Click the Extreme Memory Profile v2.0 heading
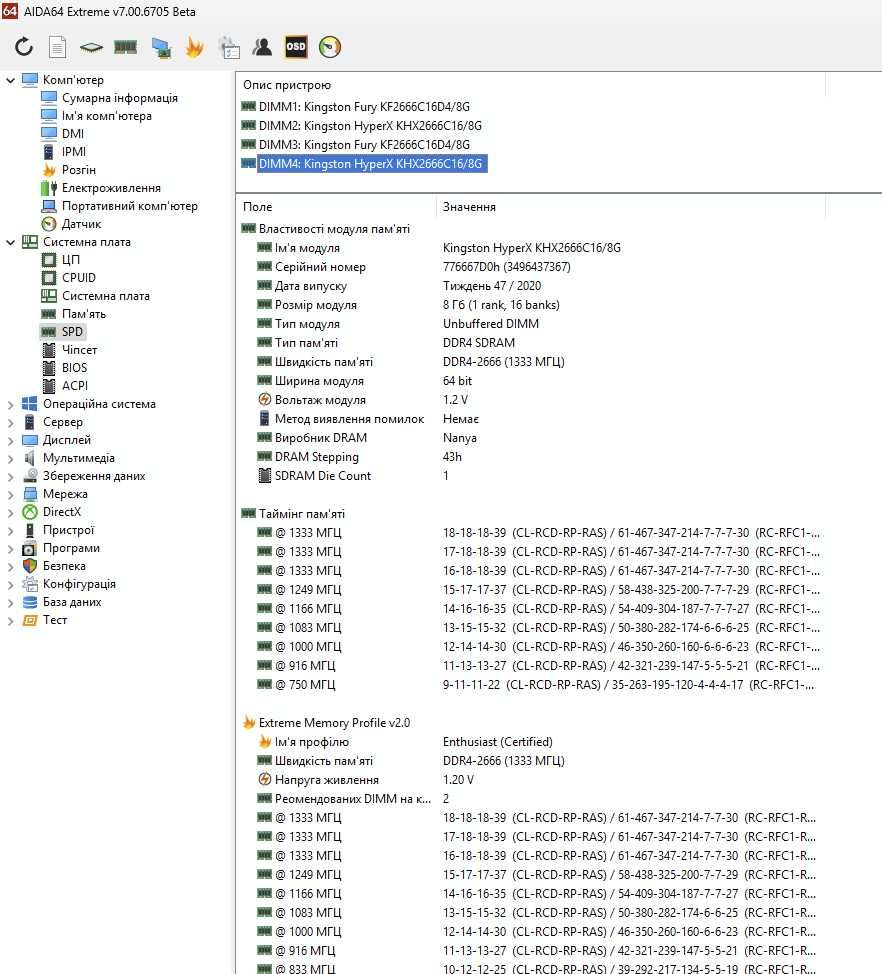This screenshot has height=974, width=882. coord(334,723)
